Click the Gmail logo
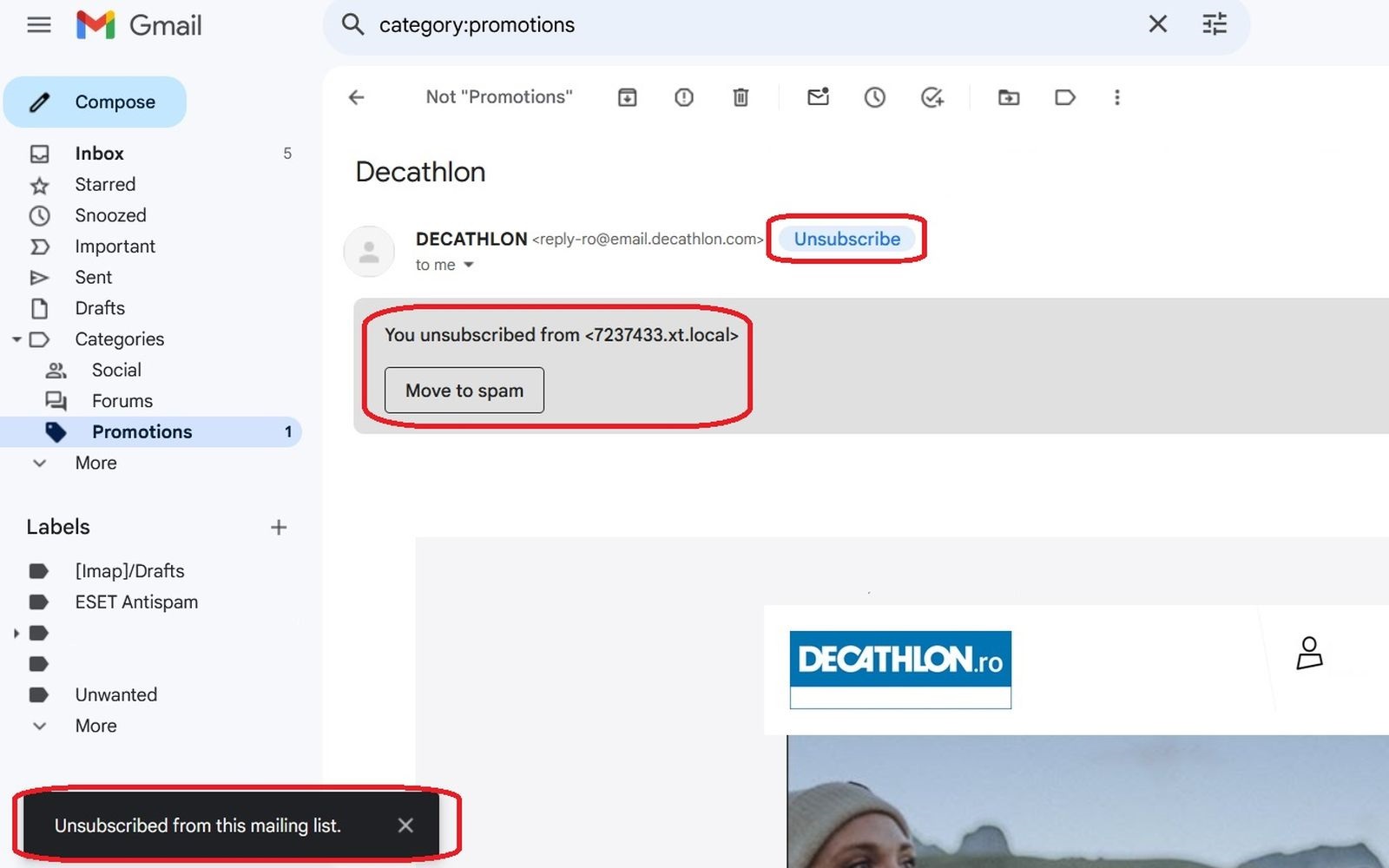Screen dimensions: 1389x868 tap(139, 25)
